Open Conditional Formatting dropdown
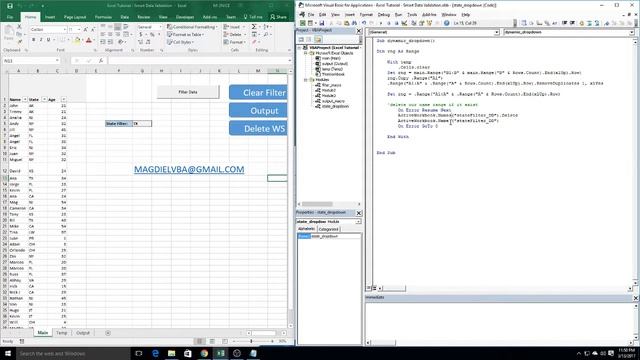Viewport: 640px width, 360px height. click(x=192, y=27)
